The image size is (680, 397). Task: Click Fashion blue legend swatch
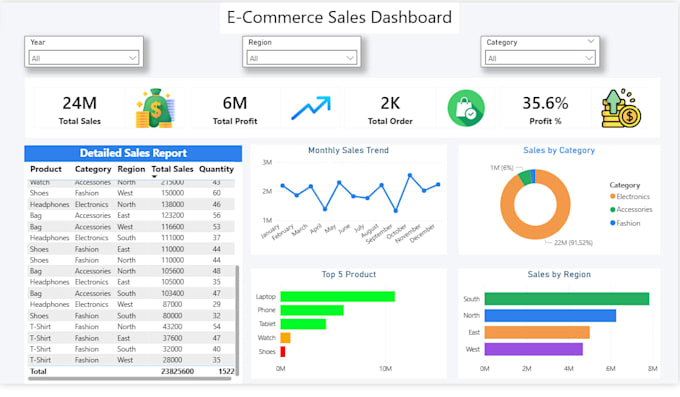pos(612,223)
